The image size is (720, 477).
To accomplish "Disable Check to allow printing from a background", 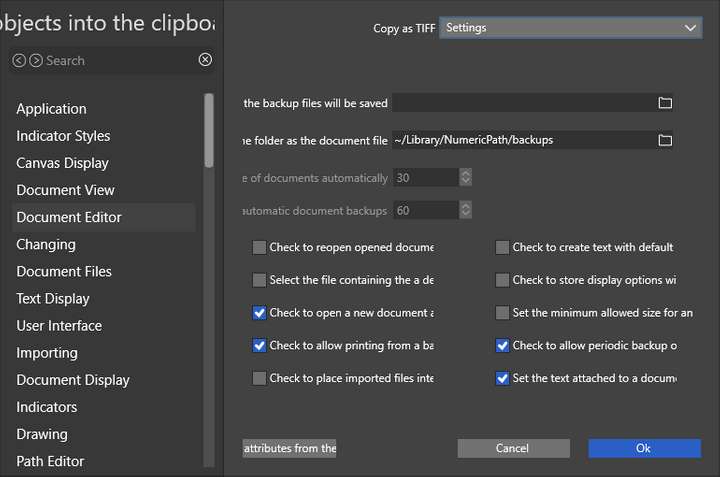I will click(259, 345).
